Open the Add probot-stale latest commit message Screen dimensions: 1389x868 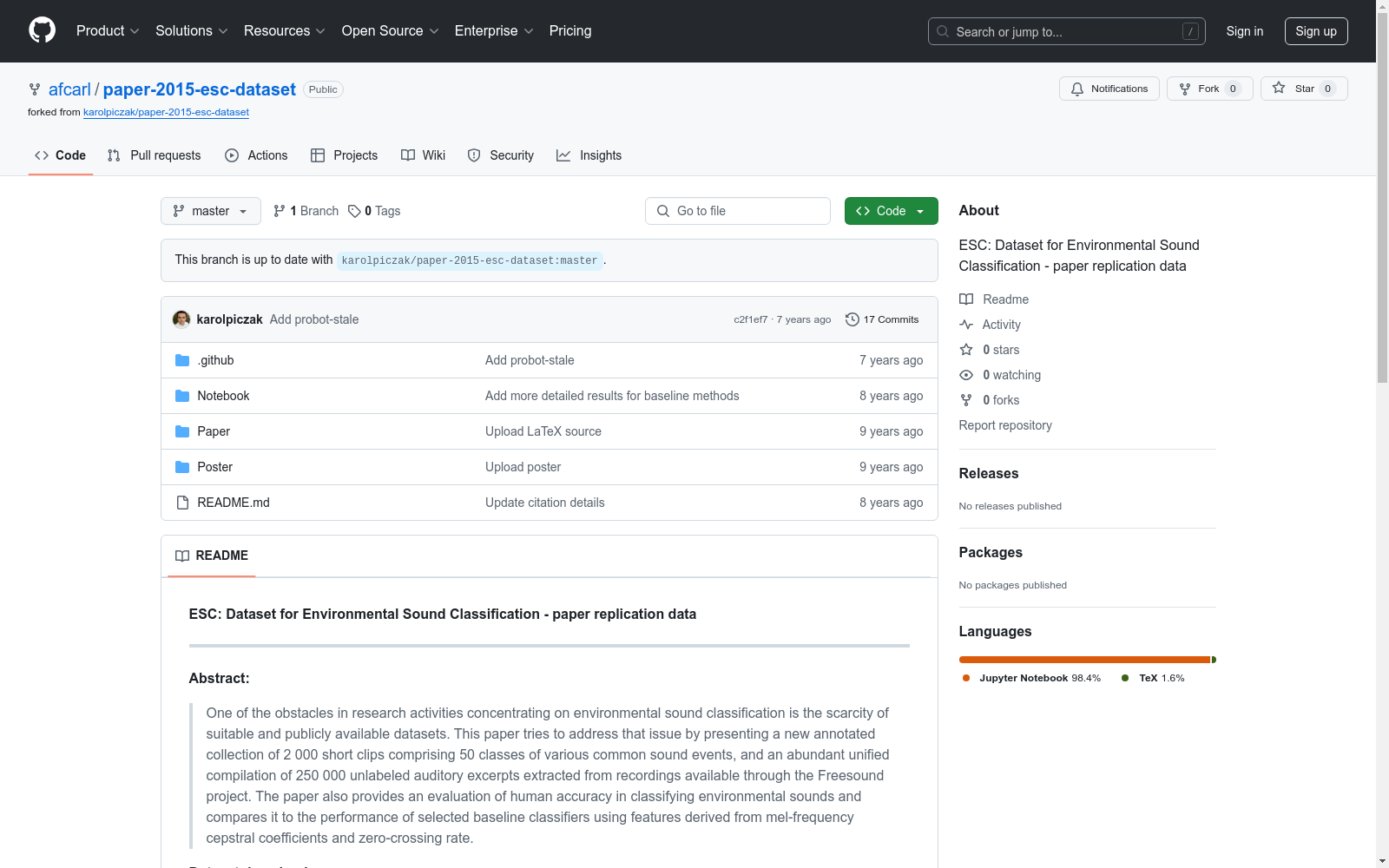coord(314,319)
